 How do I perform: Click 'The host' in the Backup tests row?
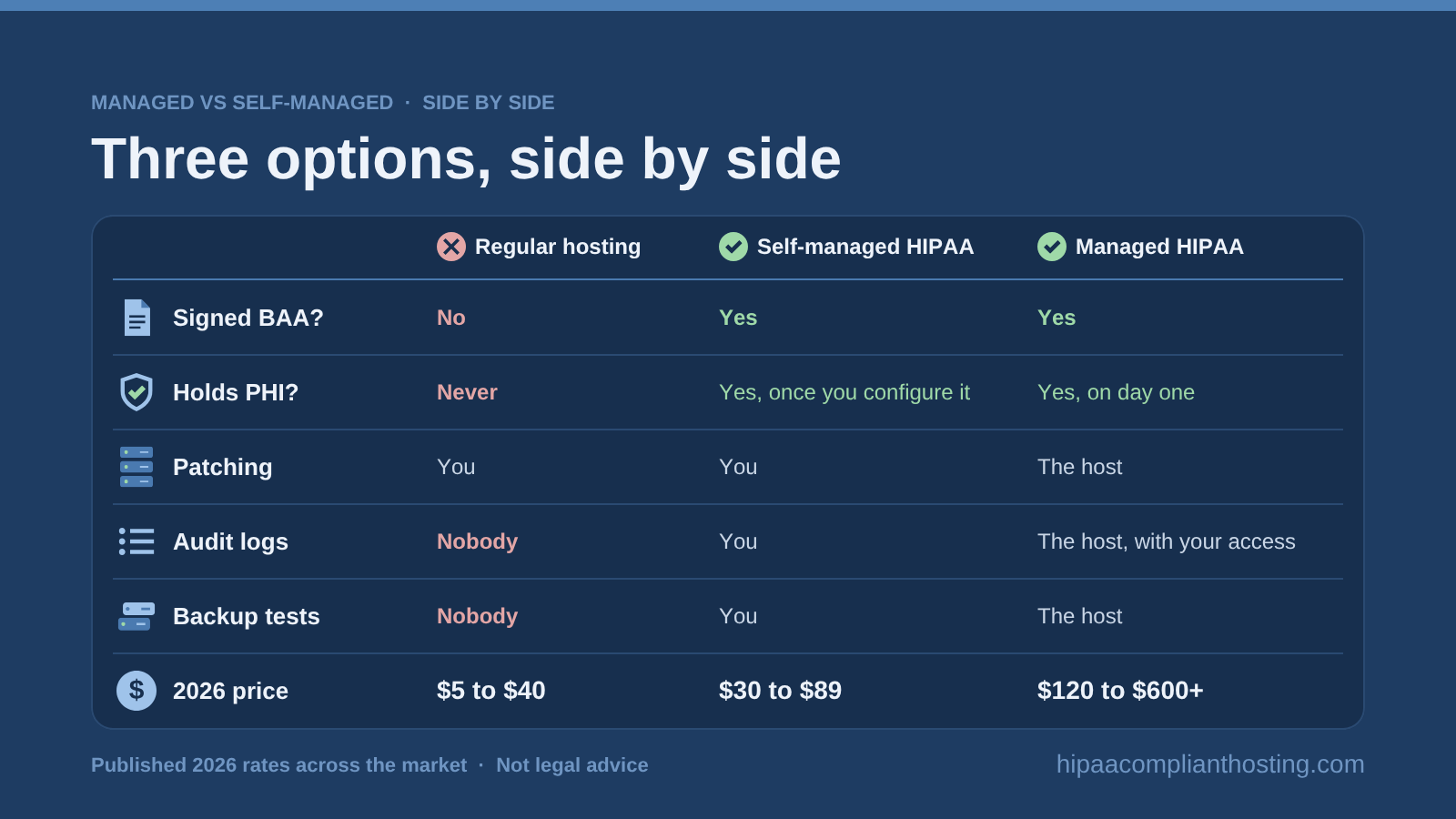click(x=1080, y=616)
